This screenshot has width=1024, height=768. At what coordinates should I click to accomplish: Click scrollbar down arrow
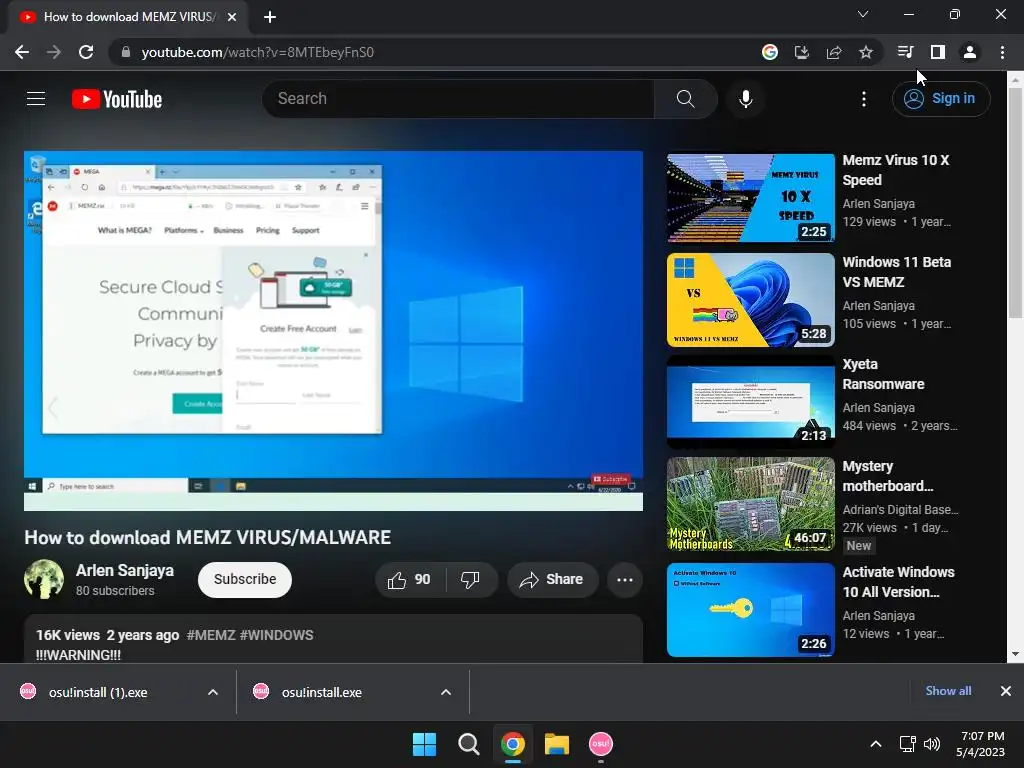(x=1016, y=654)
